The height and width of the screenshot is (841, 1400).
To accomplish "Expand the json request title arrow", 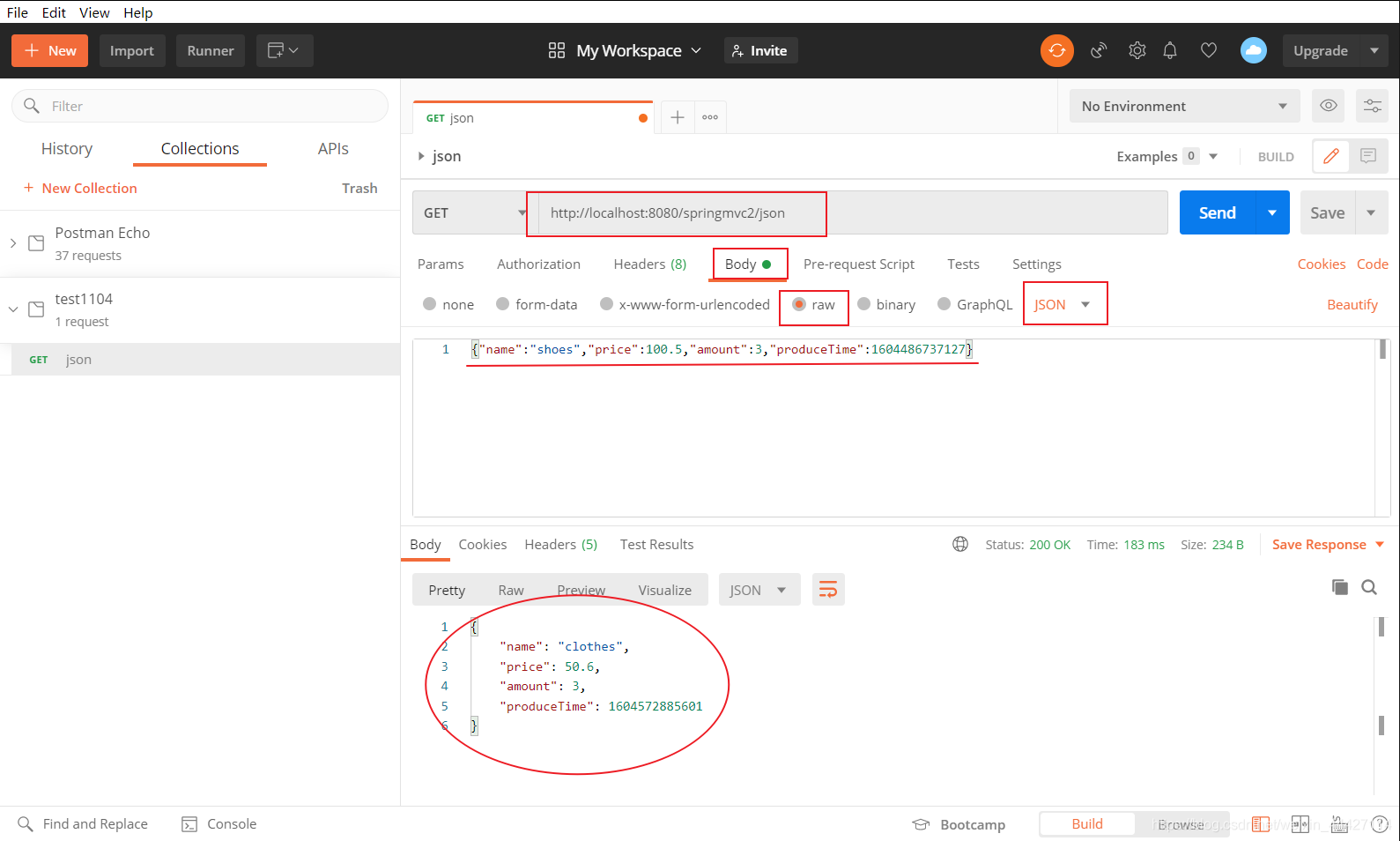I will click(x=421, y=156).
